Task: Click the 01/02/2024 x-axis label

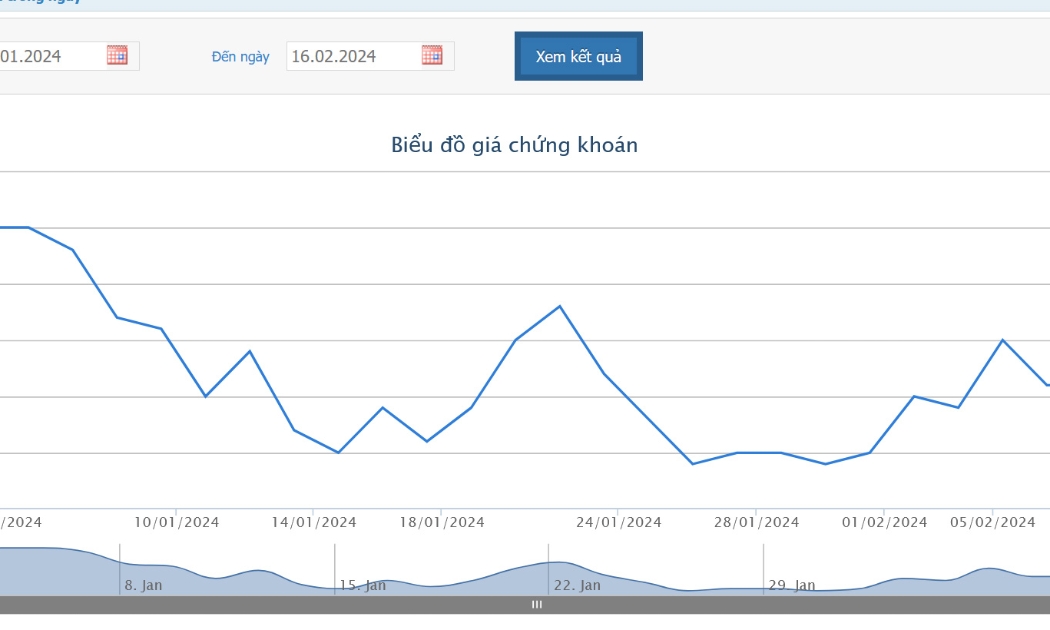Action: (x=885, y=522)
